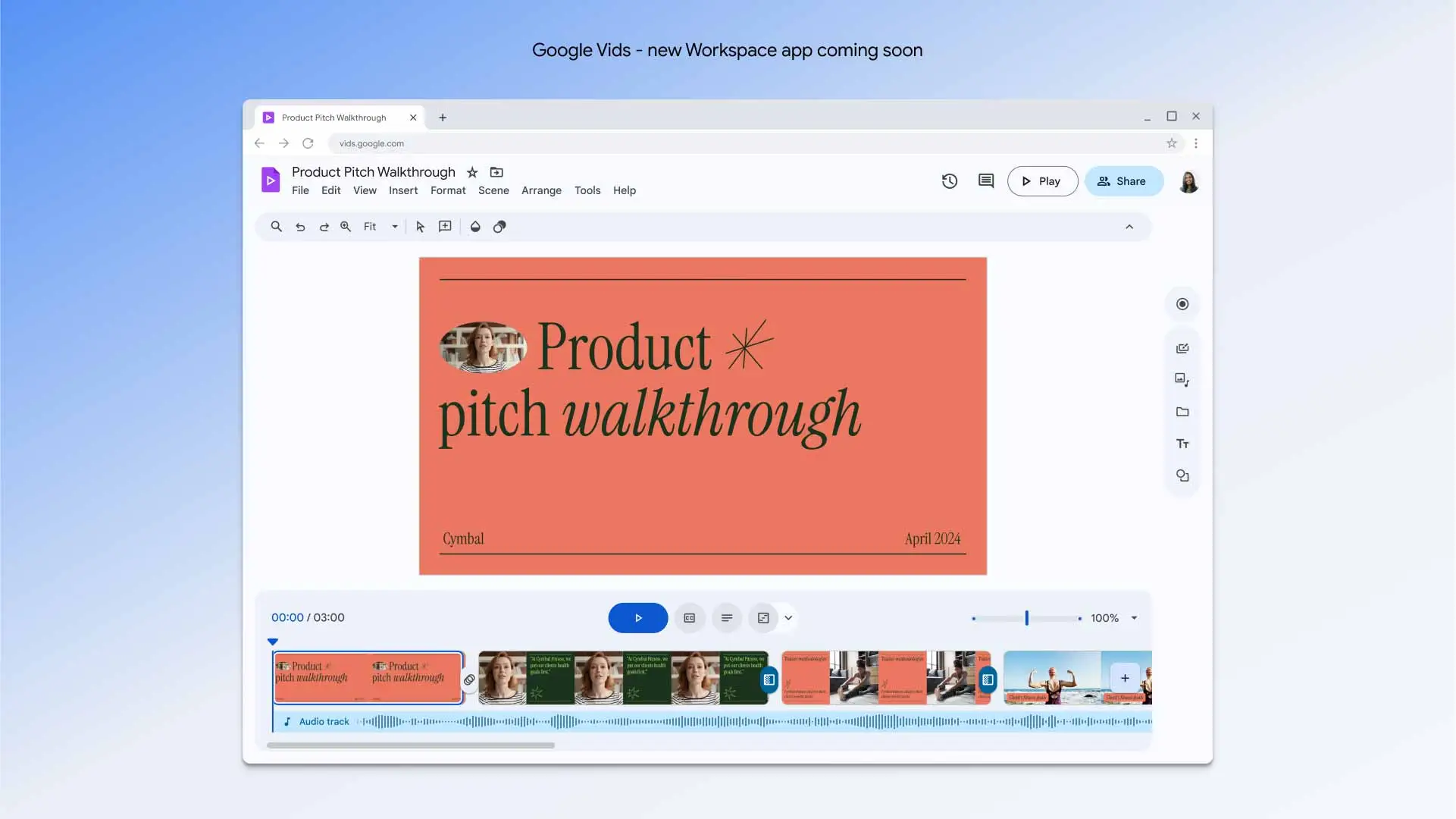Click the Share button
1456x819 pixels.
click(x=1124, y=180)
